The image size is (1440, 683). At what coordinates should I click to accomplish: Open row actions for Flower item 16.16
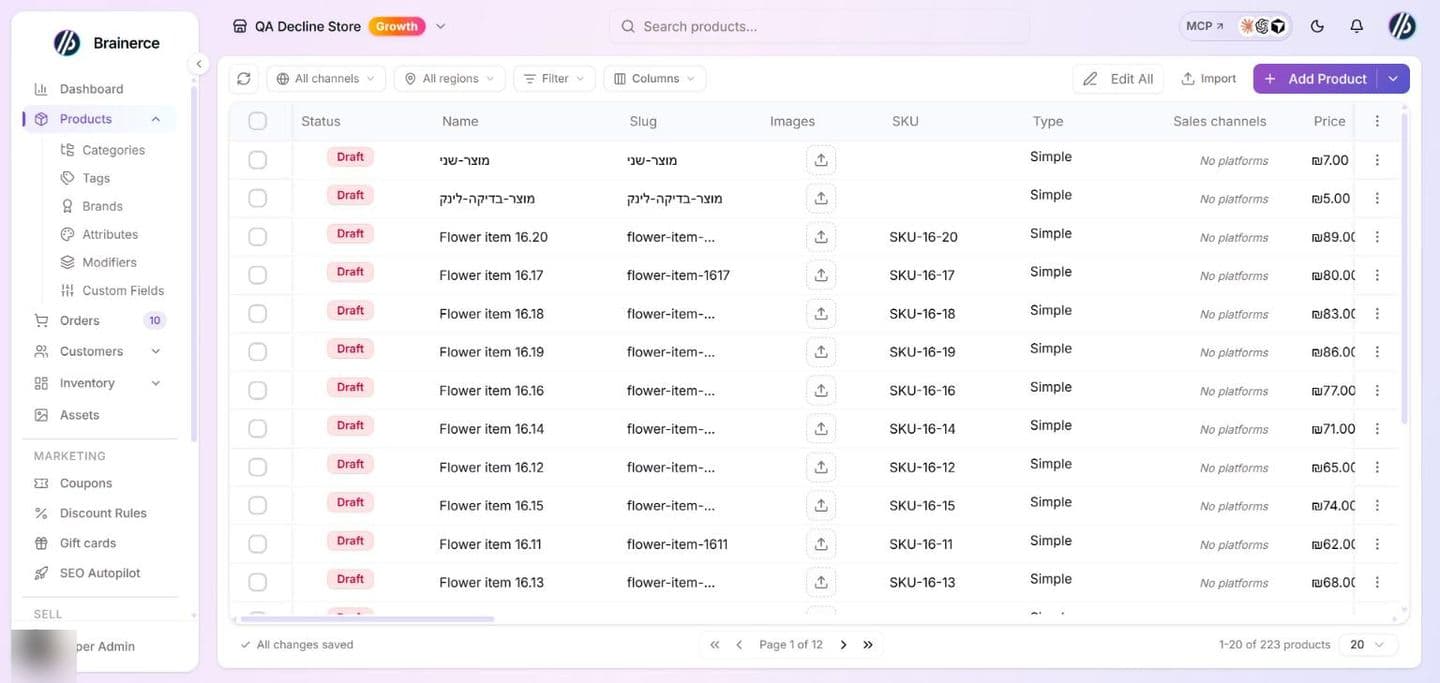click(x=1377, y=390)
